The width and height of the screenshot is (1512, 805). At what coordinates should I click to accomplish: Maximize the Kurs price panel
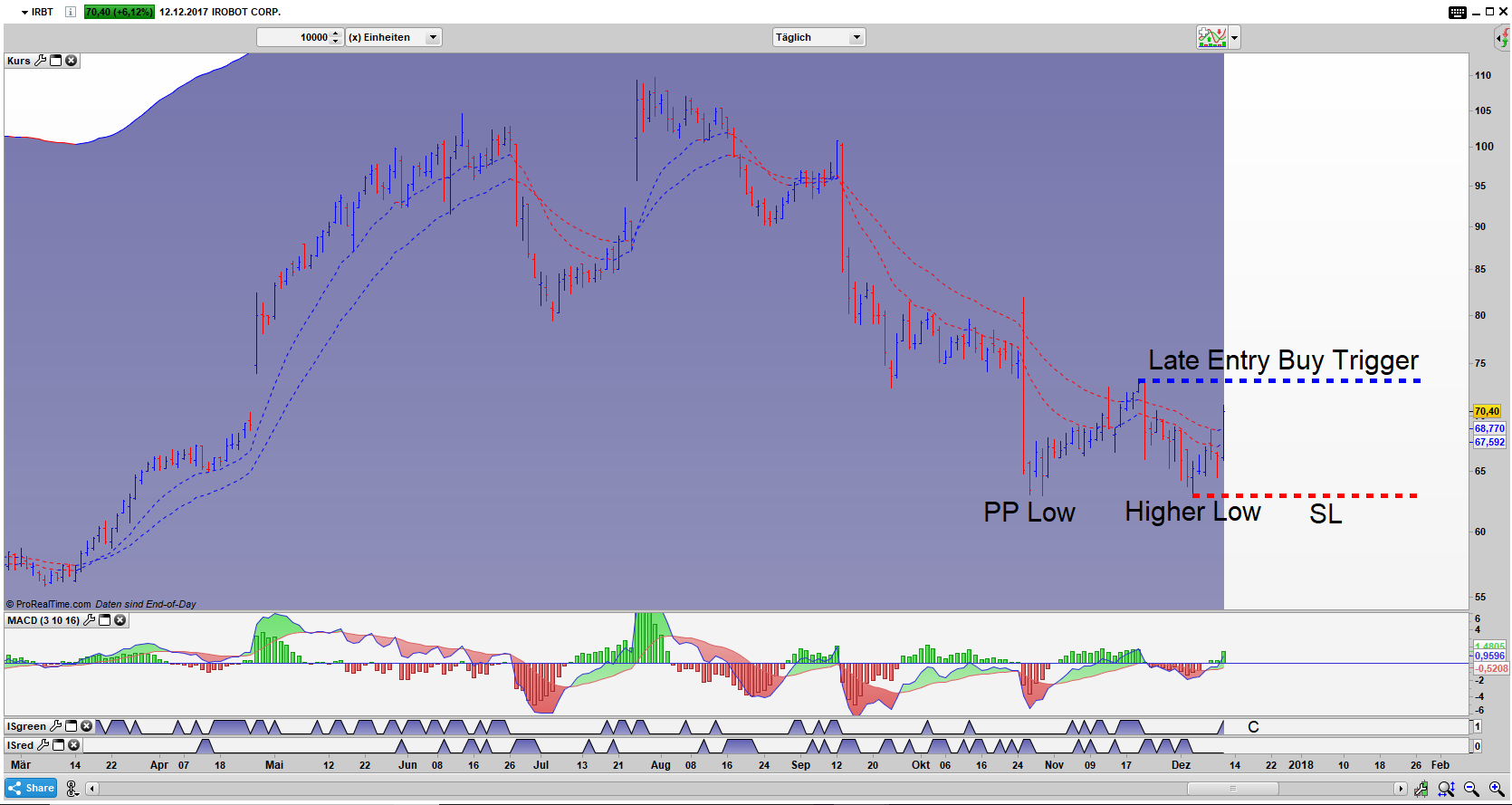pyautogui.click(x=55, y=61)
